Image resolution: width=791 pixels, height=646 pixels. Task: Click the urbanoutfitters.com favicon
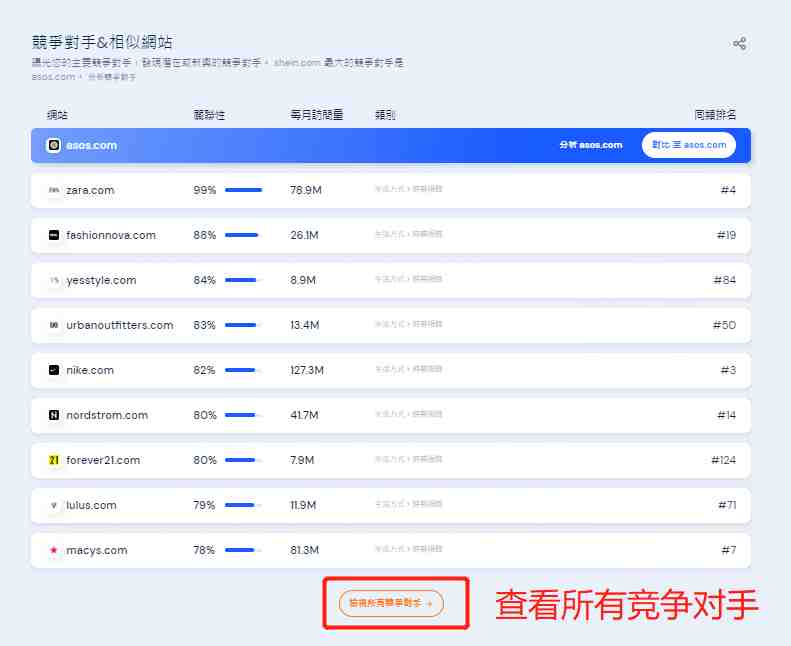coord(54,325)
